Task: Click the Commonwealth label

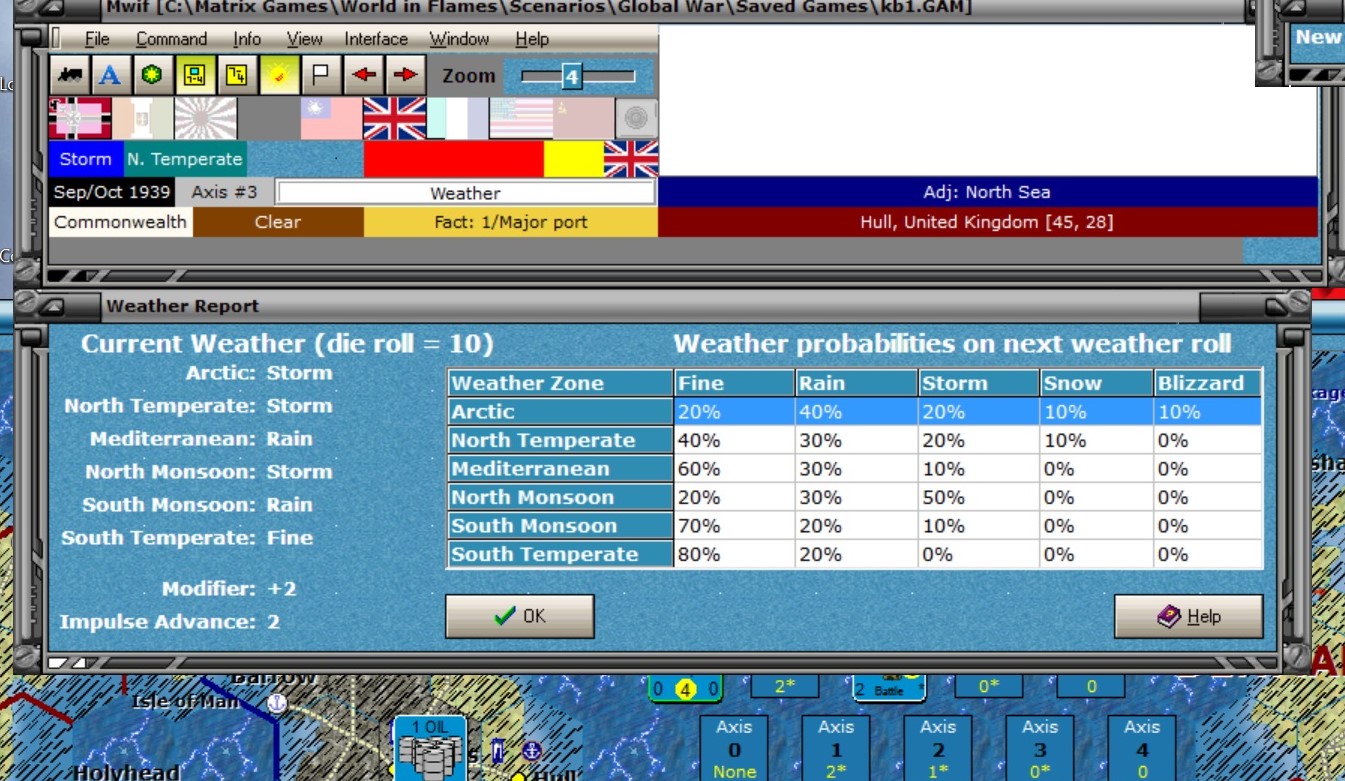Action: [121, 222]
